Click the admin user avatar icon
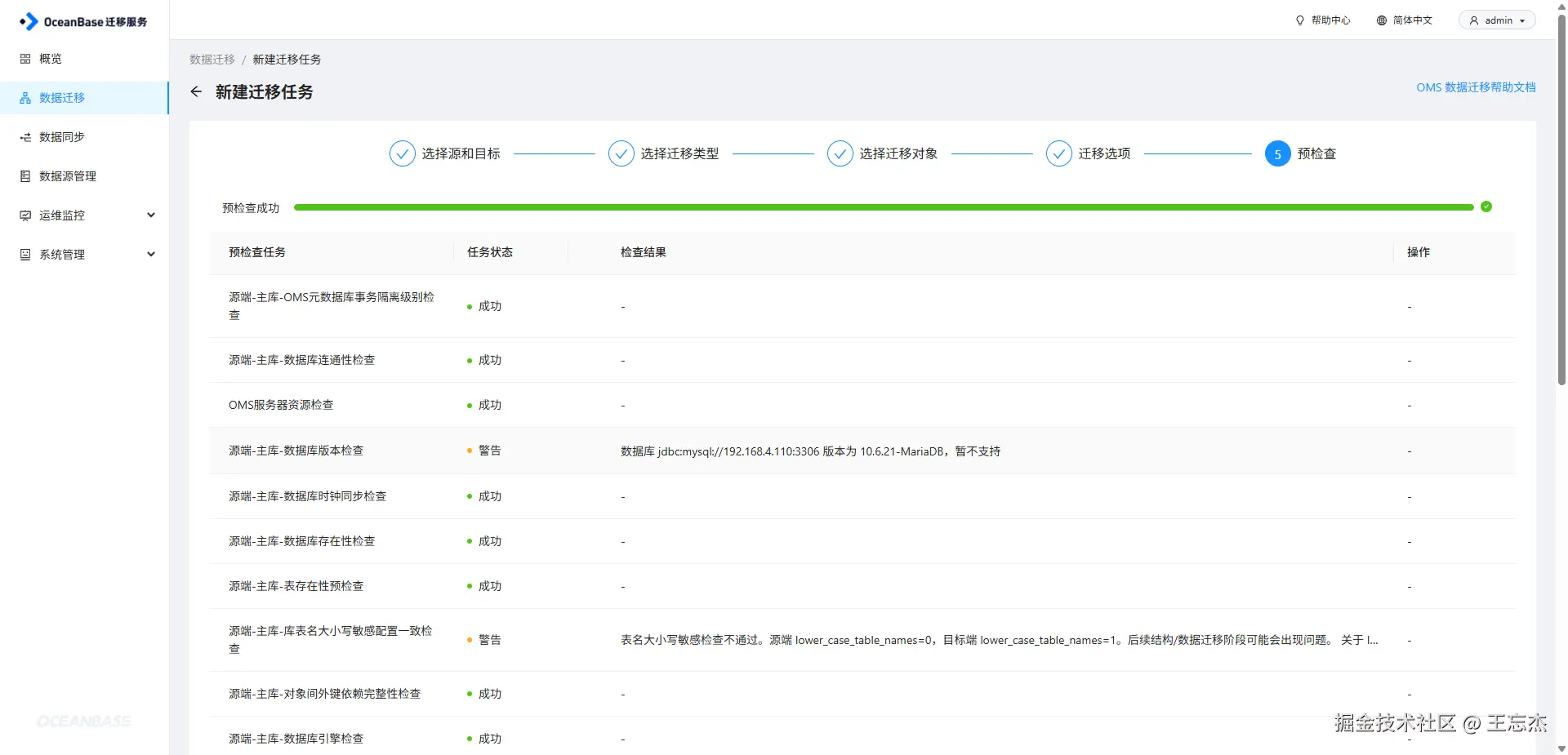Screen dimensions: 1568x755 click(1474, 20)
